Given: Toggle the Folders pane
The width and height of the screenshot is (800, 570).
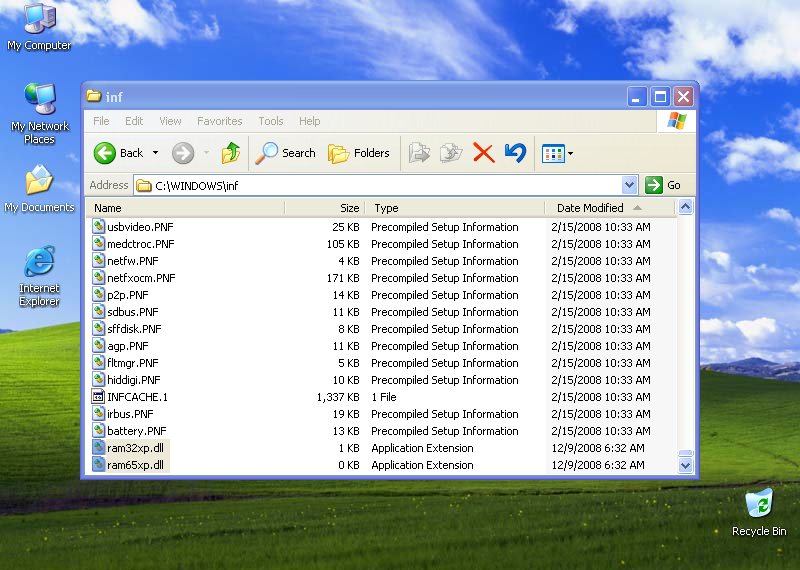Looking at the screenshot, I should [358, 153].
